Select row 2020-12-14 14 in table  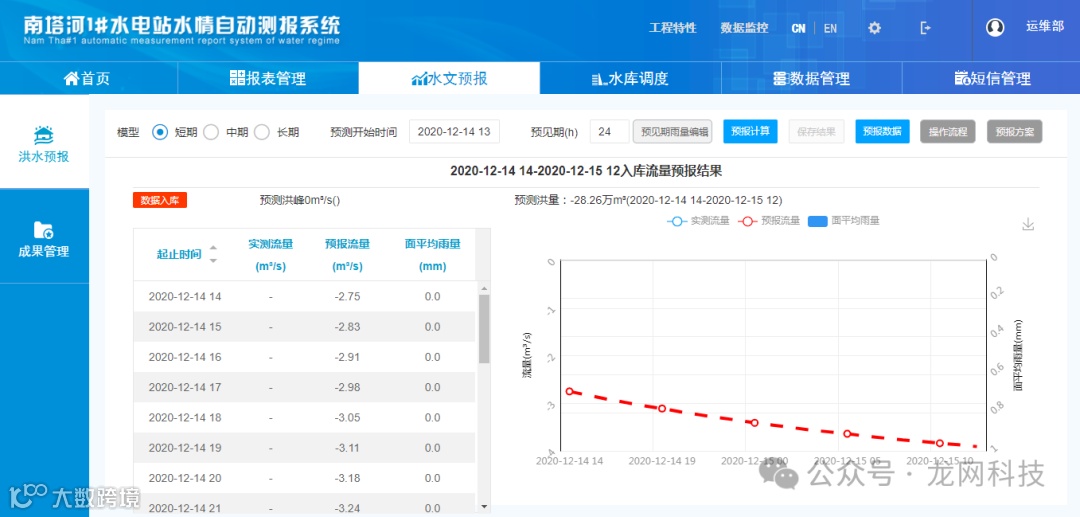pyautogui.click(x=304, y=297)
